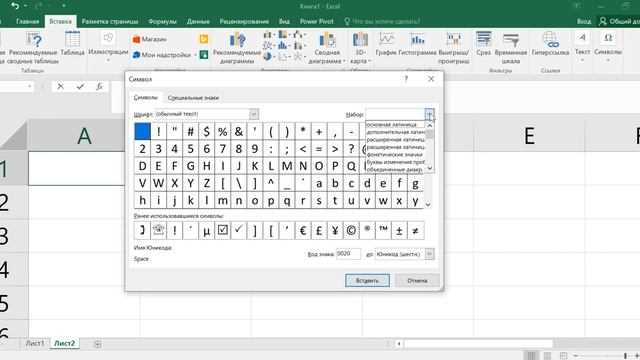Open the Магазин (Store) add-ins button
Image resolution: width=640 pixels, height=360 pixels.
(149, 39)
